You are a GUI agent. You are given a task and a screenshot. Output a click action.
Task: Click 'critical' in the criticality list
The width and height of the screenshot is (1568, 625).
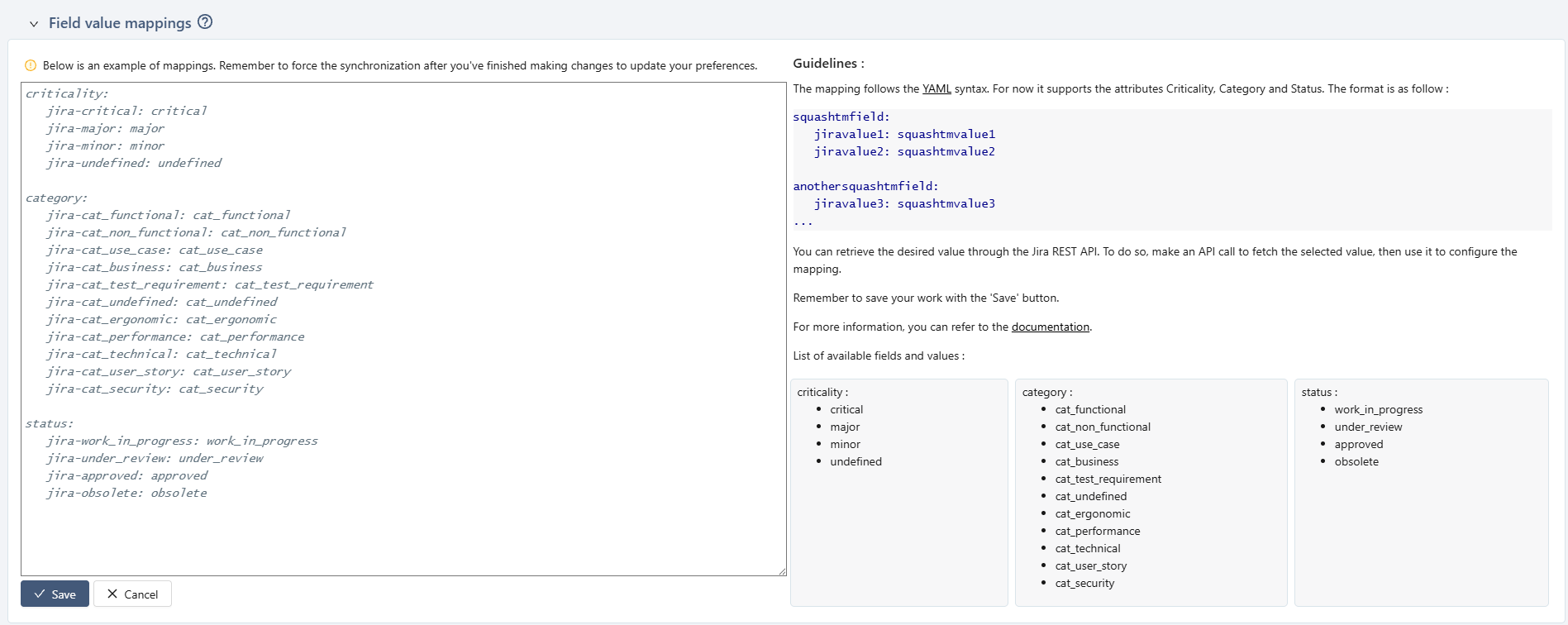point(846,409)
